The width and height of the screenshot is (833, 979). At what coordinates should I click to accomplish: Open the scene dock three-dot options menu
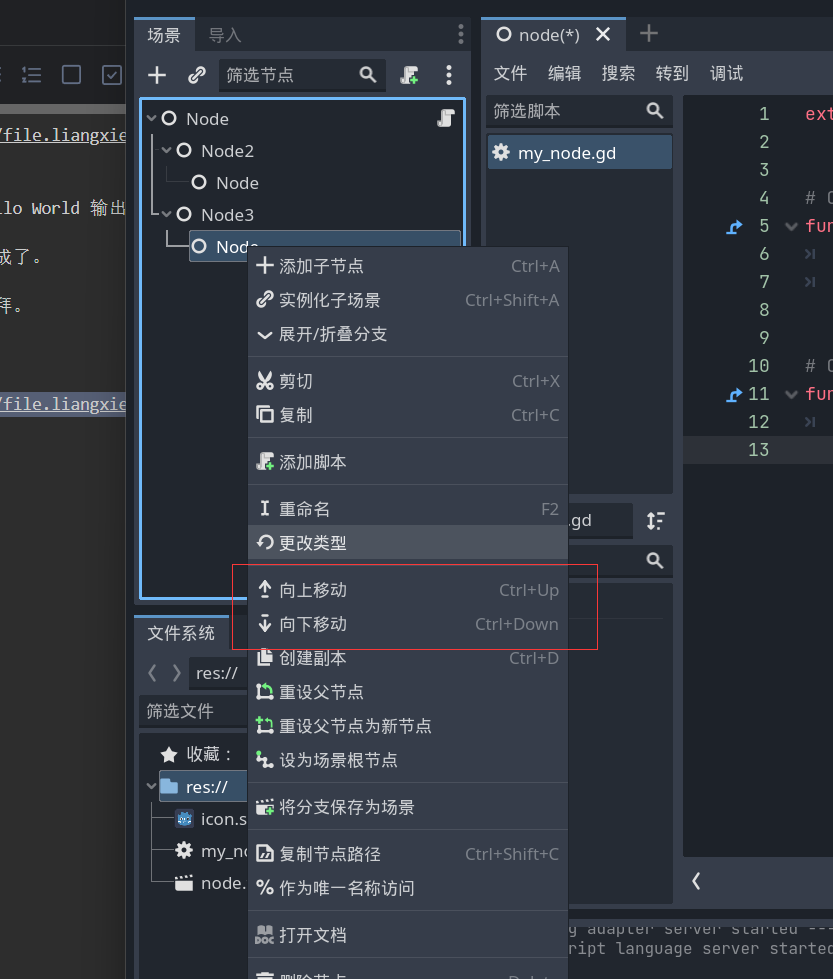pyautogui.click(x=449, y=75)
